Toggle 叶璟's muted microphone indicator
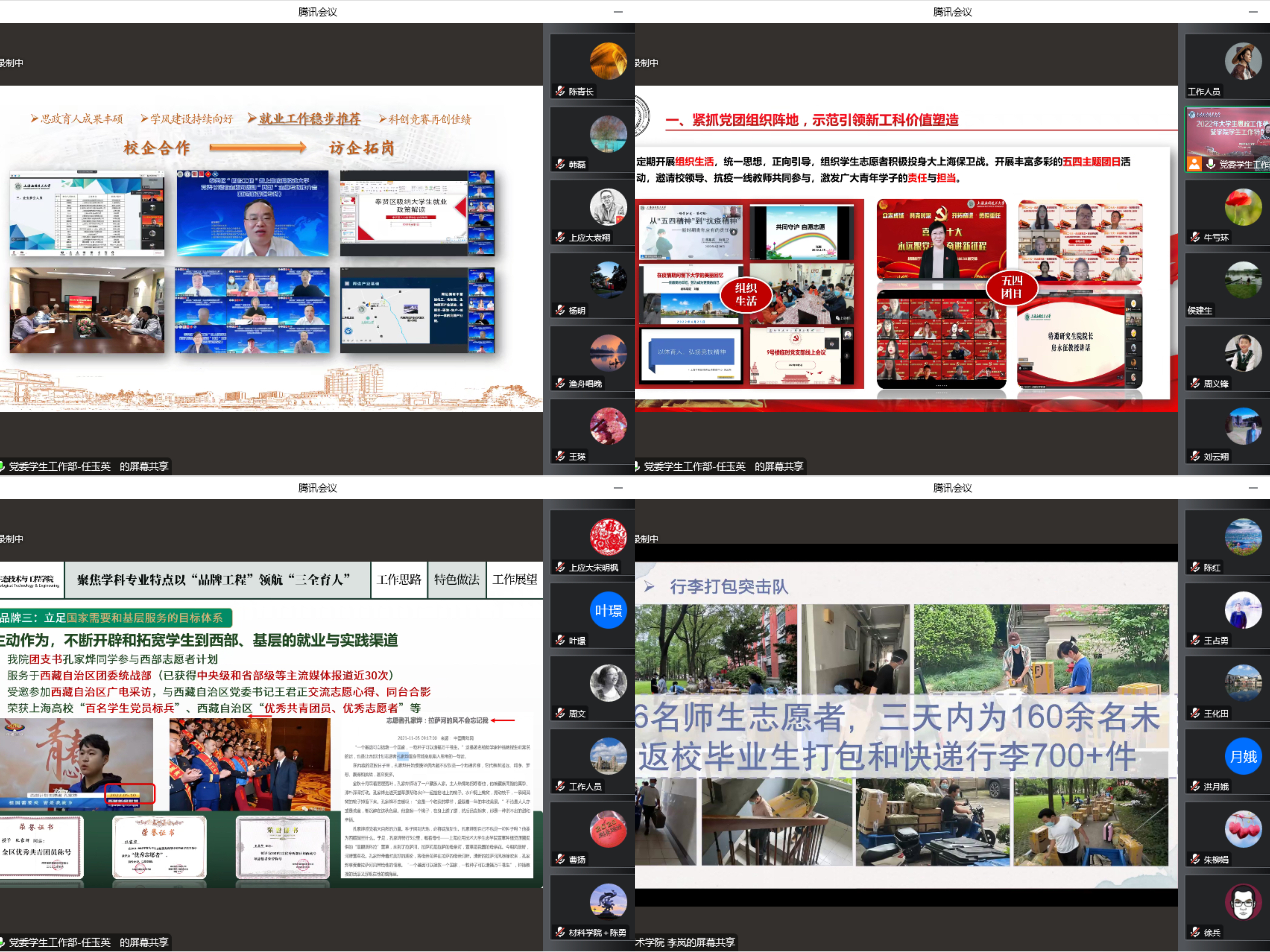This screenshot has height=952, width=1270. pyautogui.click(x=560, y=640)
